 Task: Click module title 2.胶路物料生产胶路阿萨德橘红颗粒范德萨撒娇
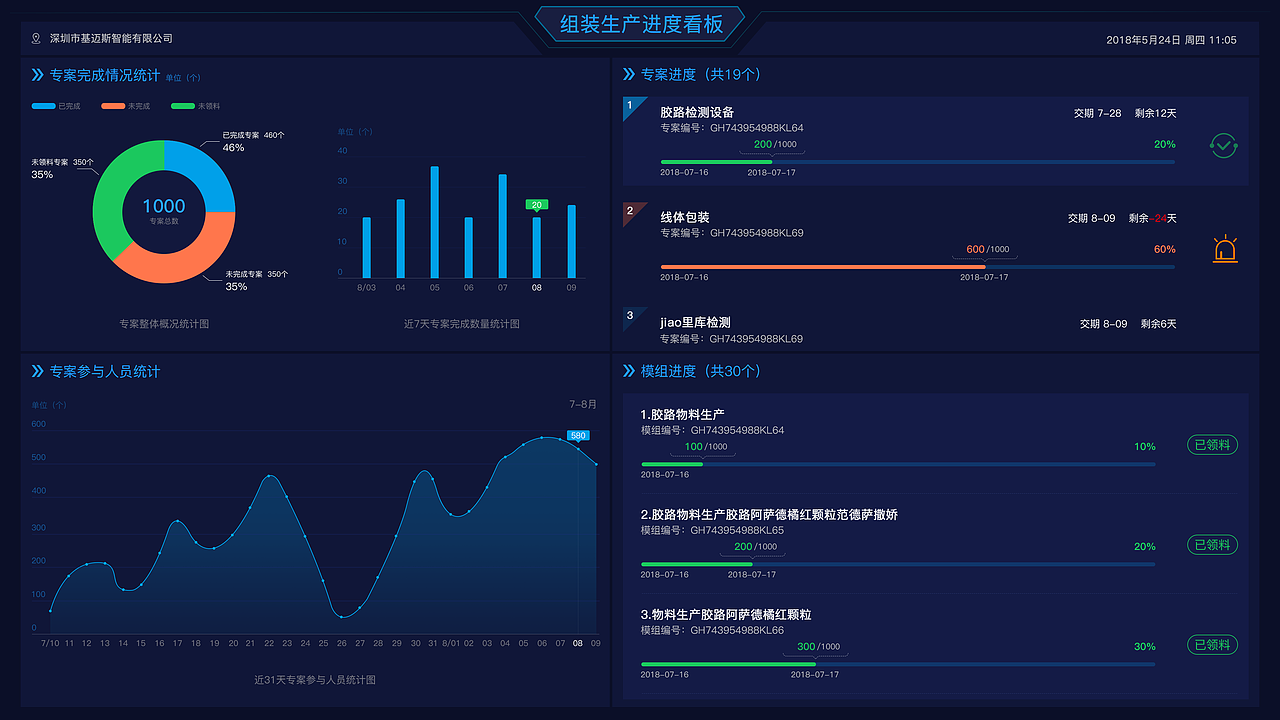[x=769, y=514]
